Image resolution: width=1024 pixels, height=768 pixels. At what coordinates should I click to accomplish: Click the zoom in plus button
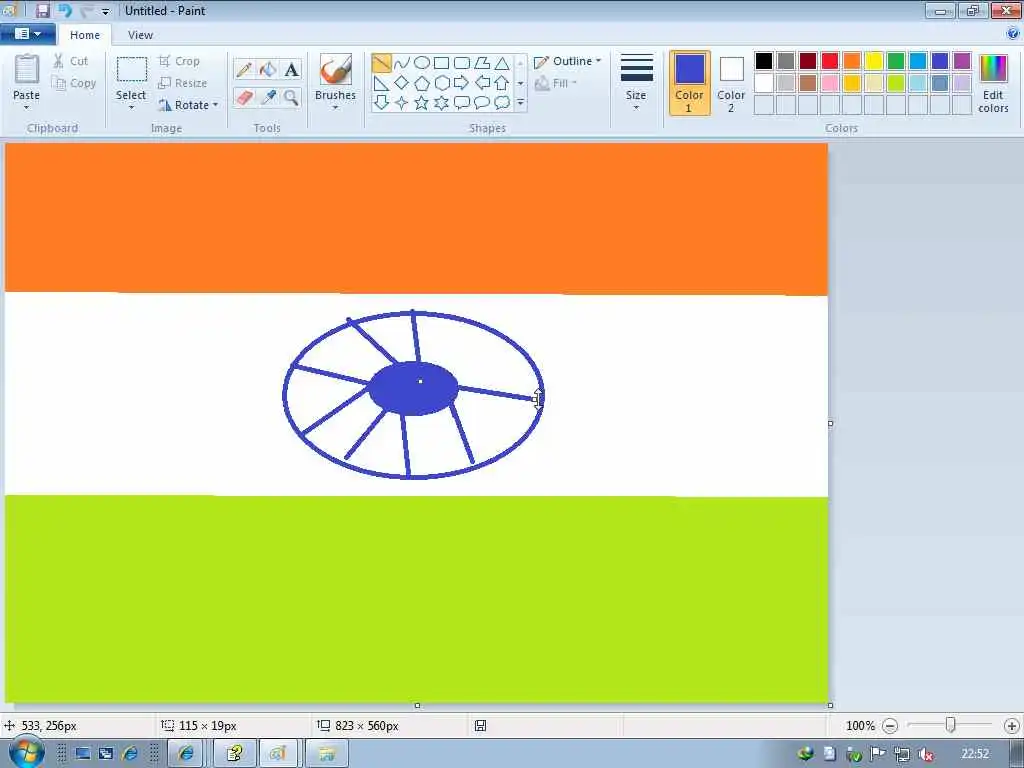click(1012, 726)
